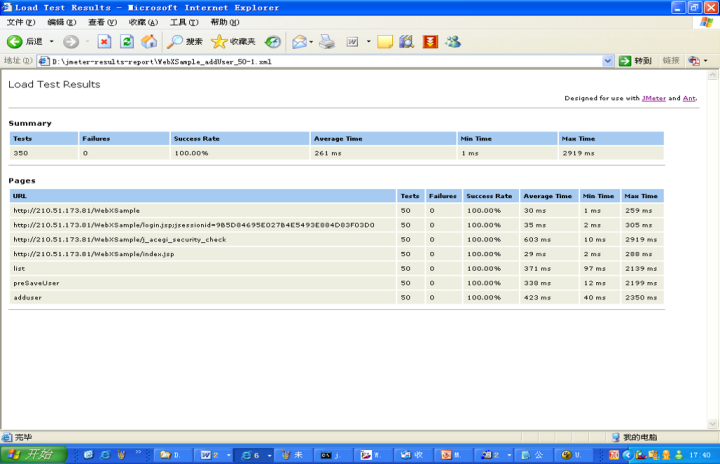720x464 pixels.
Task: Click the Forward arrow button
Action: click(71, 42)
